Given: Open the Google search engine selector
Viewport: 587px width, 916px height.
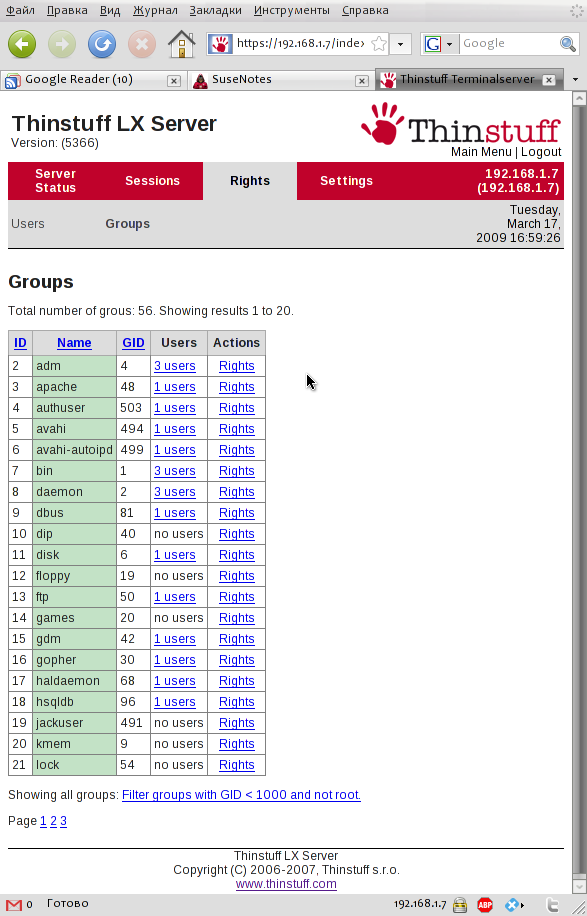Looking at the screenshot, I should pyautogui.click(x=439, y=44).
